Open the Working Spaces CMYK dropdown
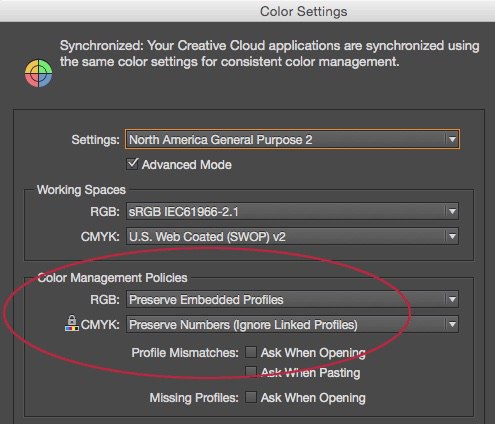495x424 pixels. [x=292, y=237]
